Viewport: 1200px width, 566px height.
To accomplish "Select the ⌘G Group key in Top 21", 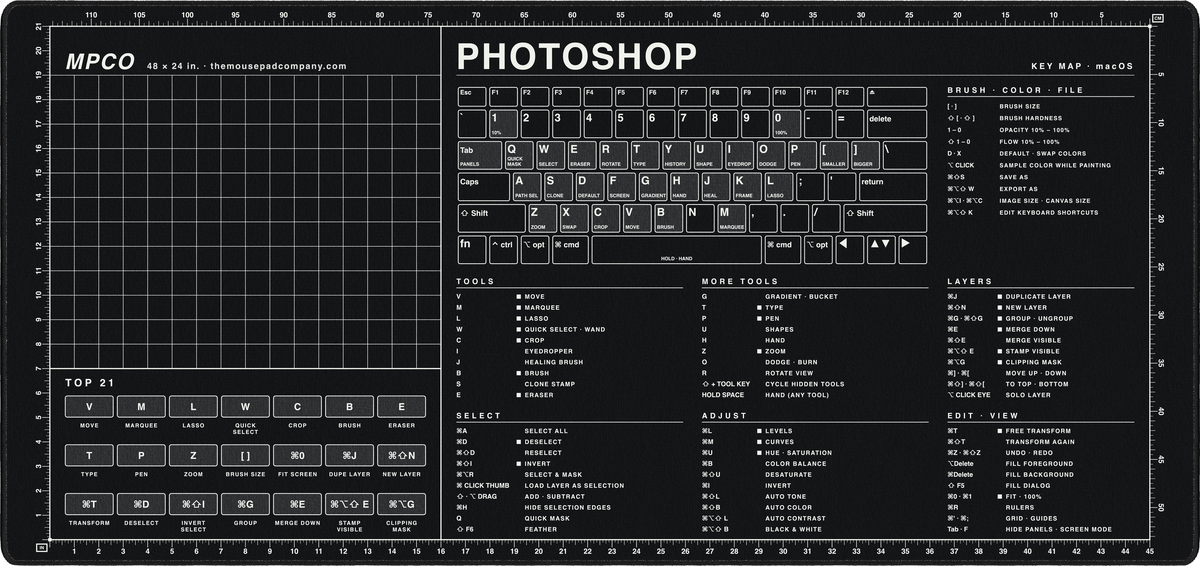I will click(x=245, y=506).
